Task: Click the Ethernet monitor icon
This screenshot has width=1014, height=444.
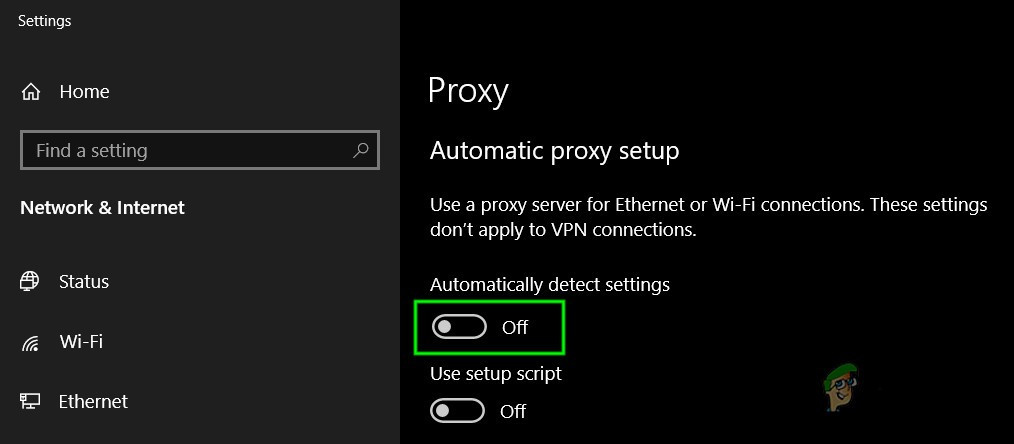Action: [x=30, y=402]
